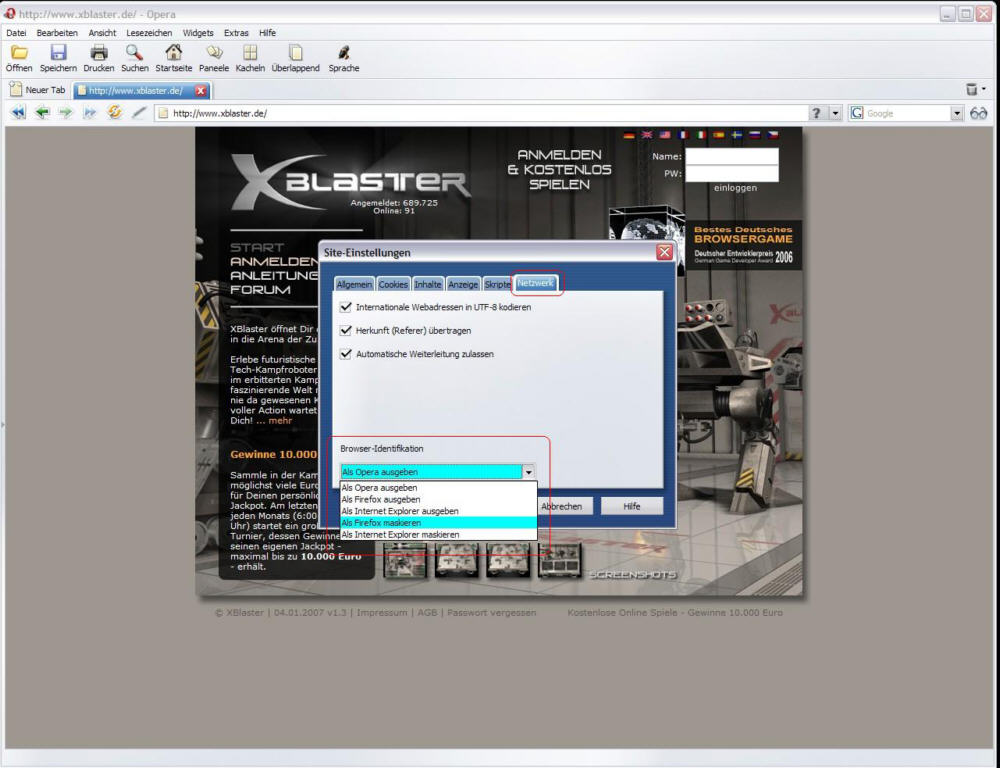This screenshot has width=1000, height=768.
Task: Open the Extras menu
Action: click(x=236, y=33)
